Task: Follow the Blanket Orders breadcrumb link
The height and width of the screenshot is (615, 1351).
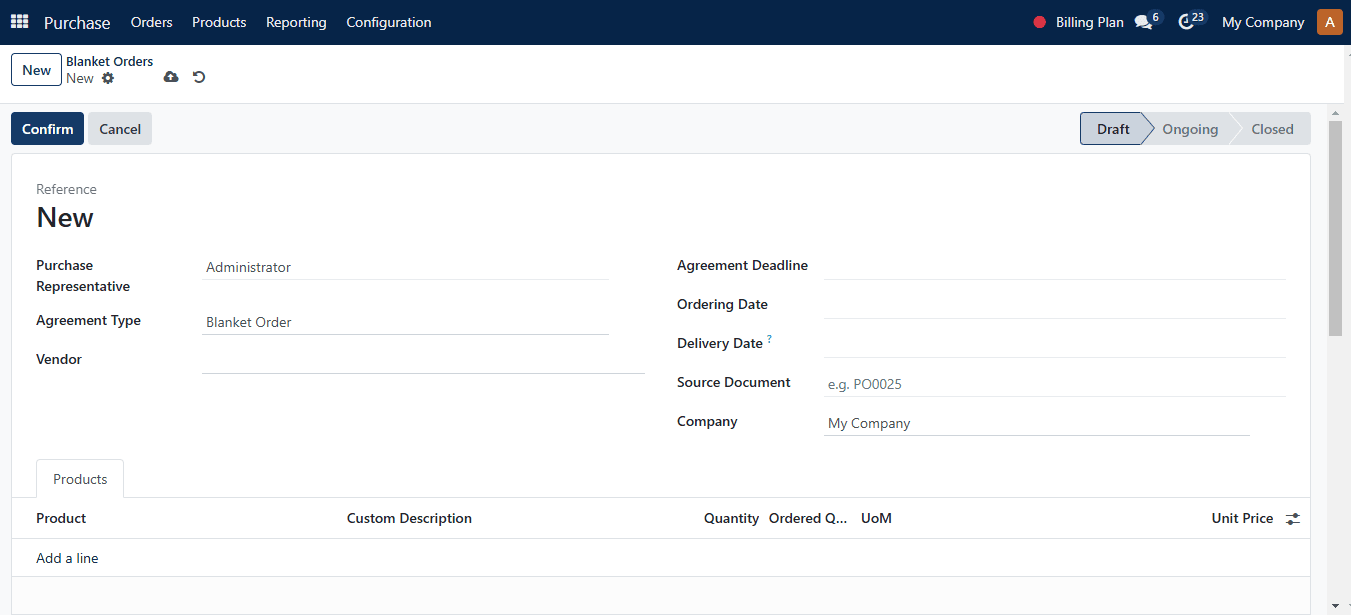Action: click(x=110, y=61)
